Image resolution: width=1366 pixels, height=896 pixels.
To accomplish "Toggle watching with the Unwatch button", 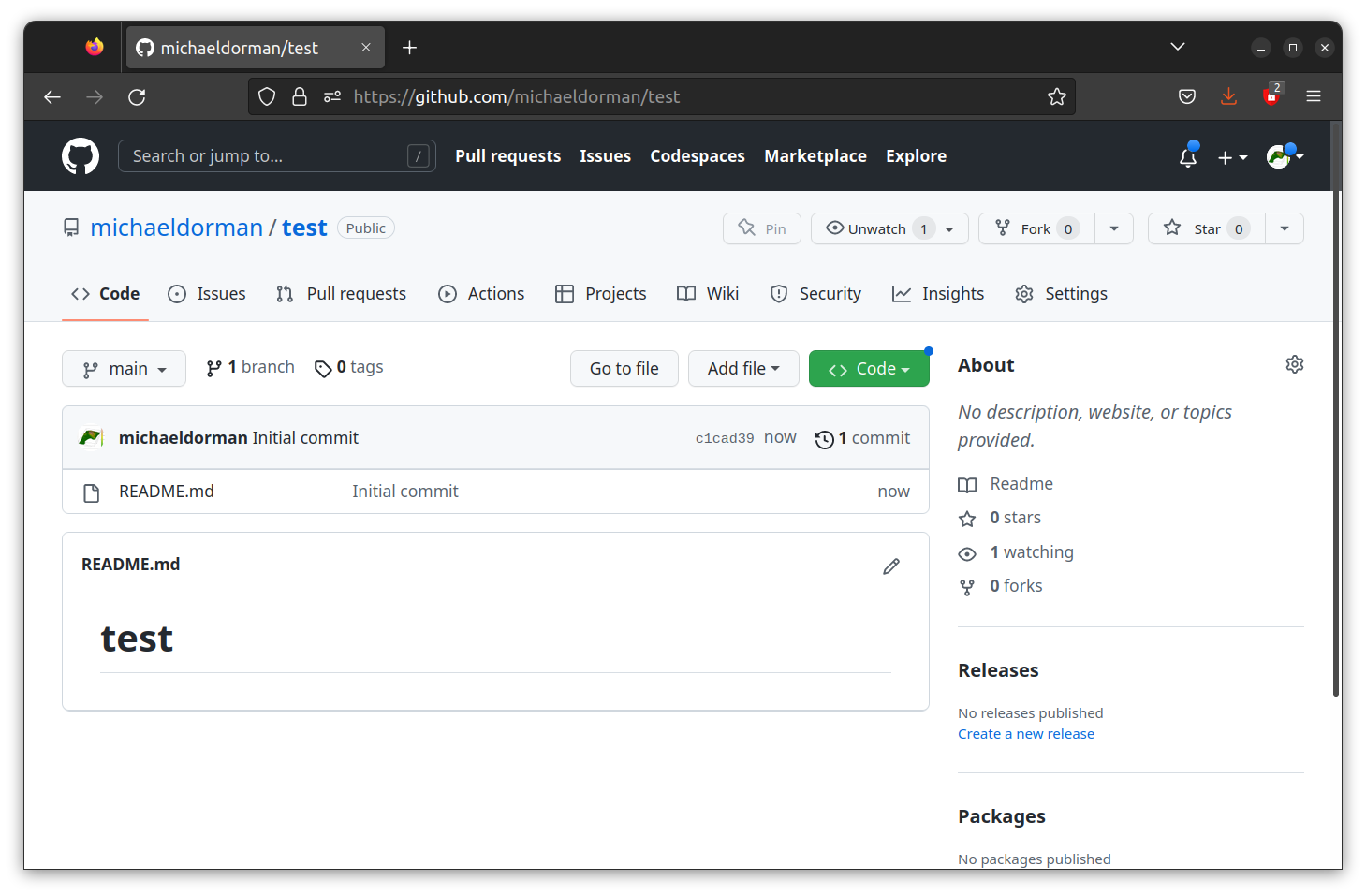I will point(876,228).
